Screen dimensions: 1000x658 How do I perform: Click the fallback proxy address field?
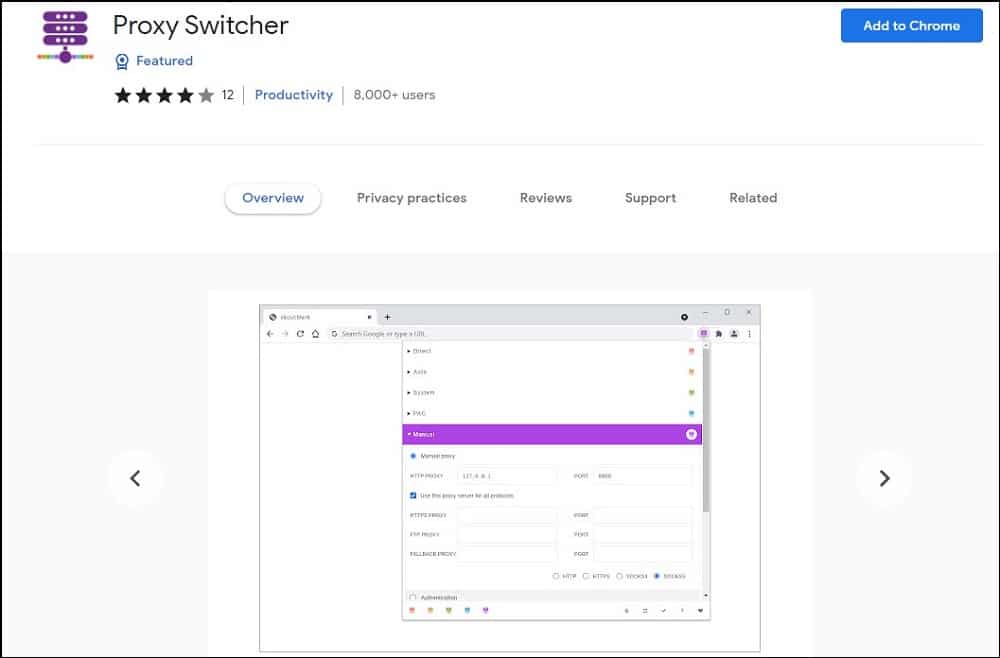(x=507, y=554)
